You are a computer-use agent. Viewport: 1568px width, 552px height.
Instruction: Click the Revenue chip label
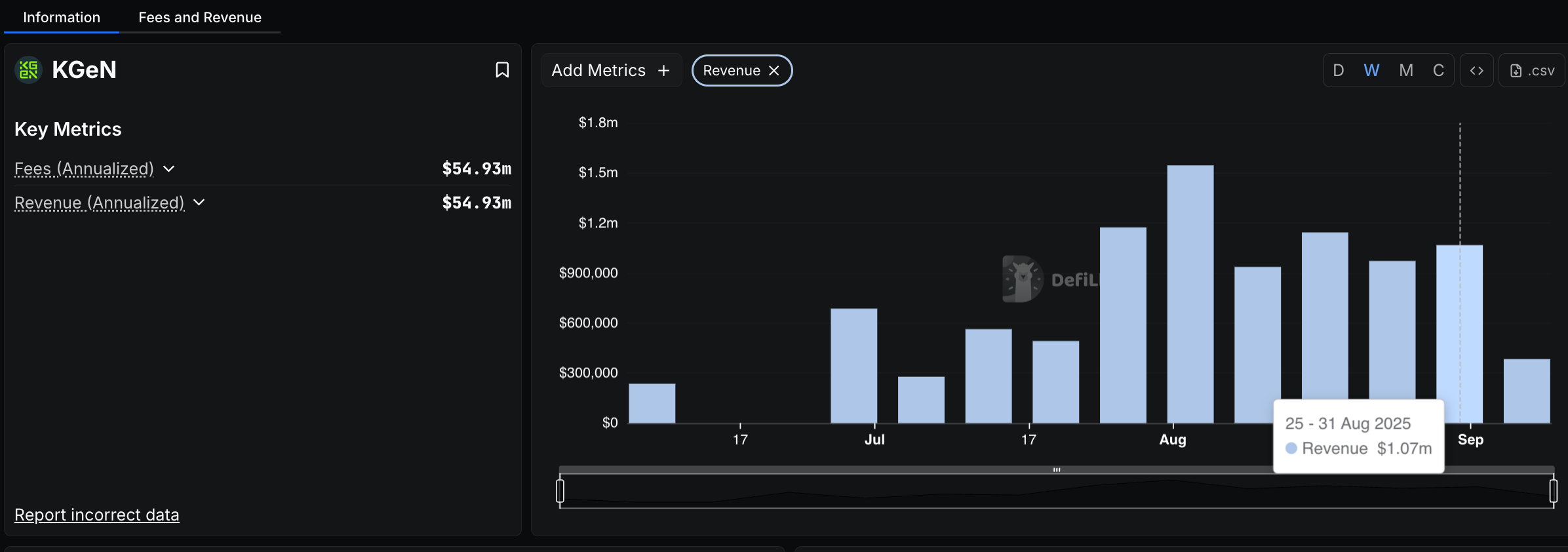tap(732, 70)
